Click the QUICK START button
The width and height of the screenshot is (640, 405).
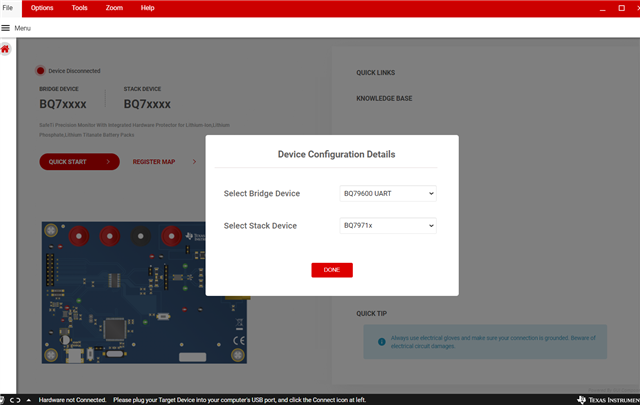(80, 162)
